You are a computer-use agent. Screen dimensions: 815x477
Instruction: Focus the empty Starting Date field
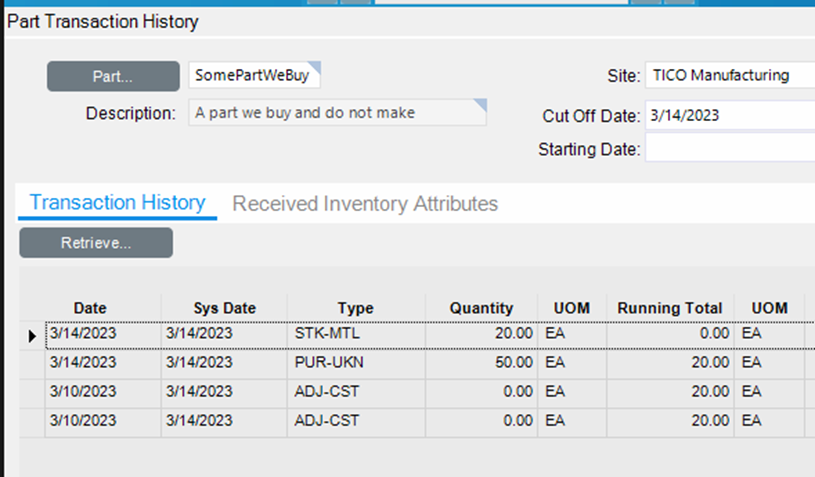[x=730, y=150]
